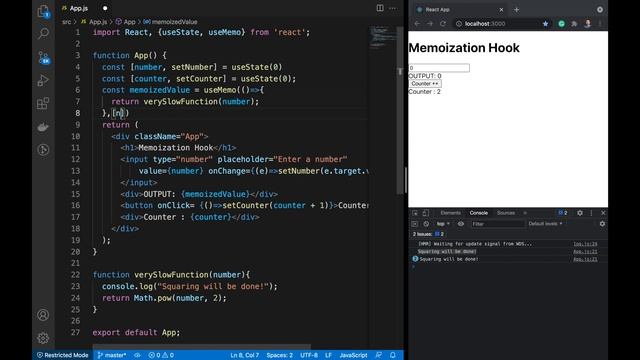The image size is (640, 360).
Task: Open the Accounts icon in activity bar
Action: tap(43, 315)
